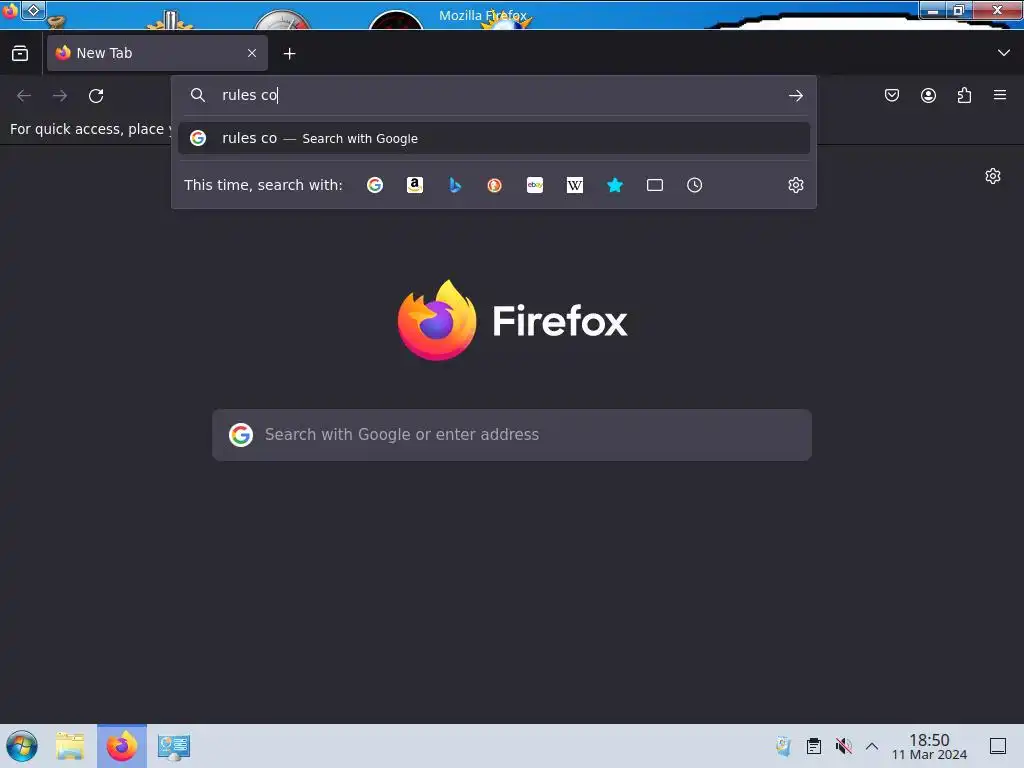The width and height of the screenshot is (1024, 768).
Task: Reload the current page
Action: (96, 96)
